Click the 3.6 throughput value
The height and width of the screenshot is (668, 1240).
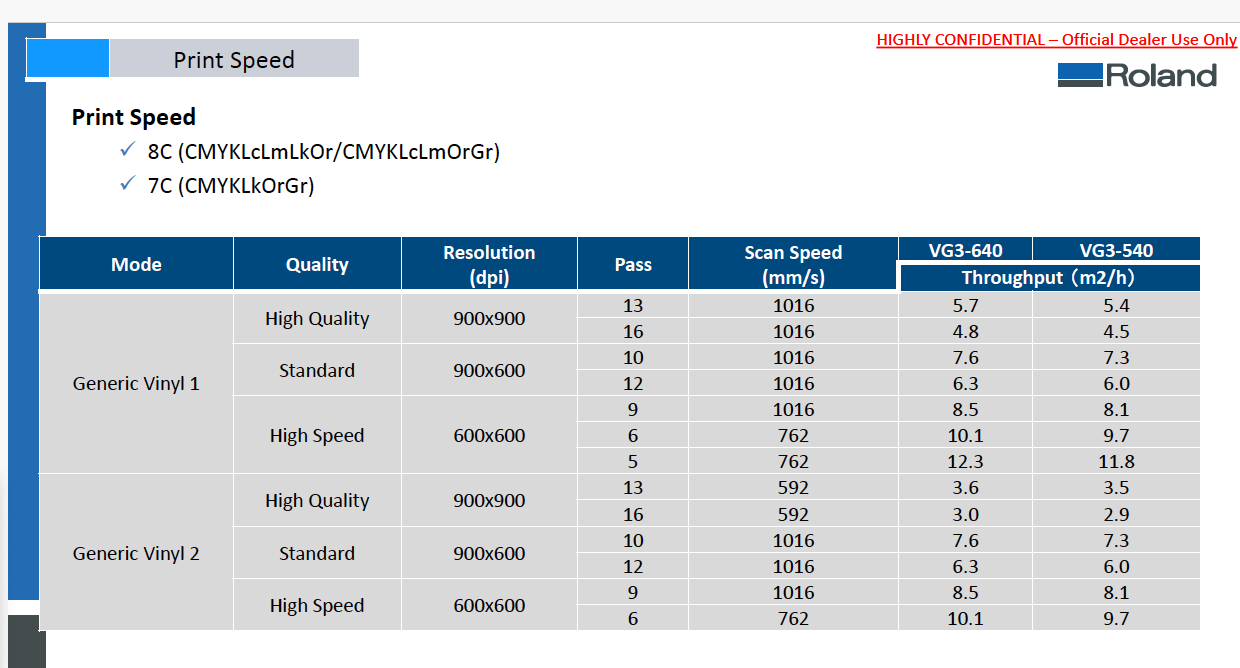(x=965, y=488)
